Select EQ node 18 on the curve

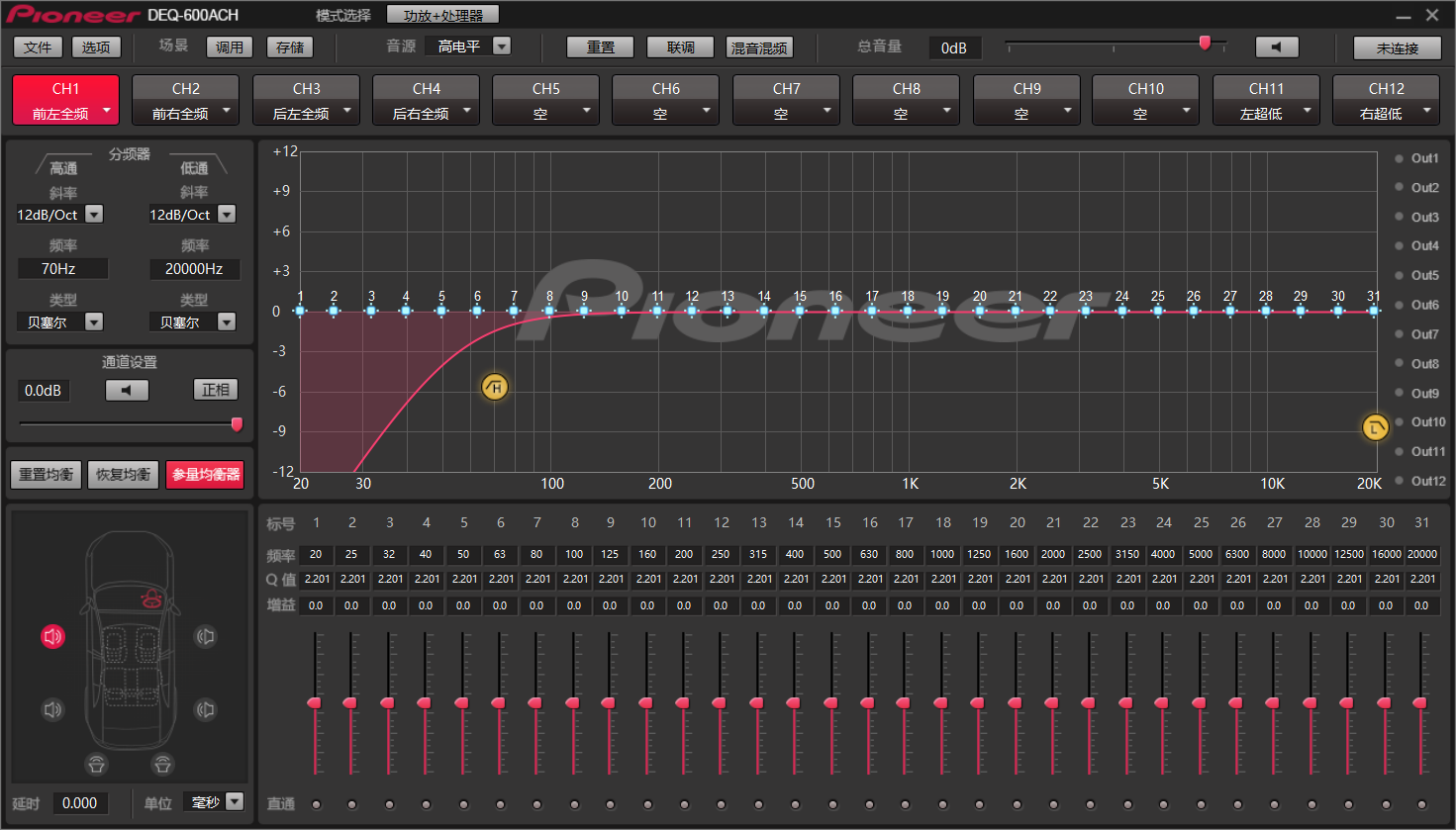[x=908, y=311]
